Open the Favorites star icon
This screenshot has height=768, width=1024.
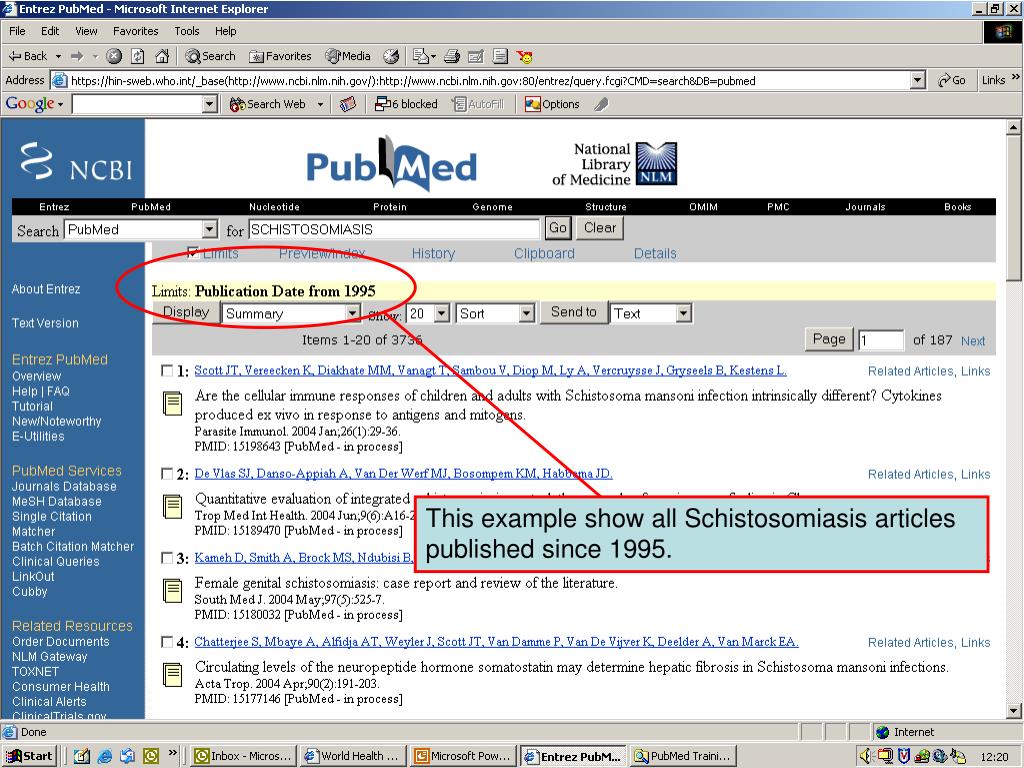(280, 56)
